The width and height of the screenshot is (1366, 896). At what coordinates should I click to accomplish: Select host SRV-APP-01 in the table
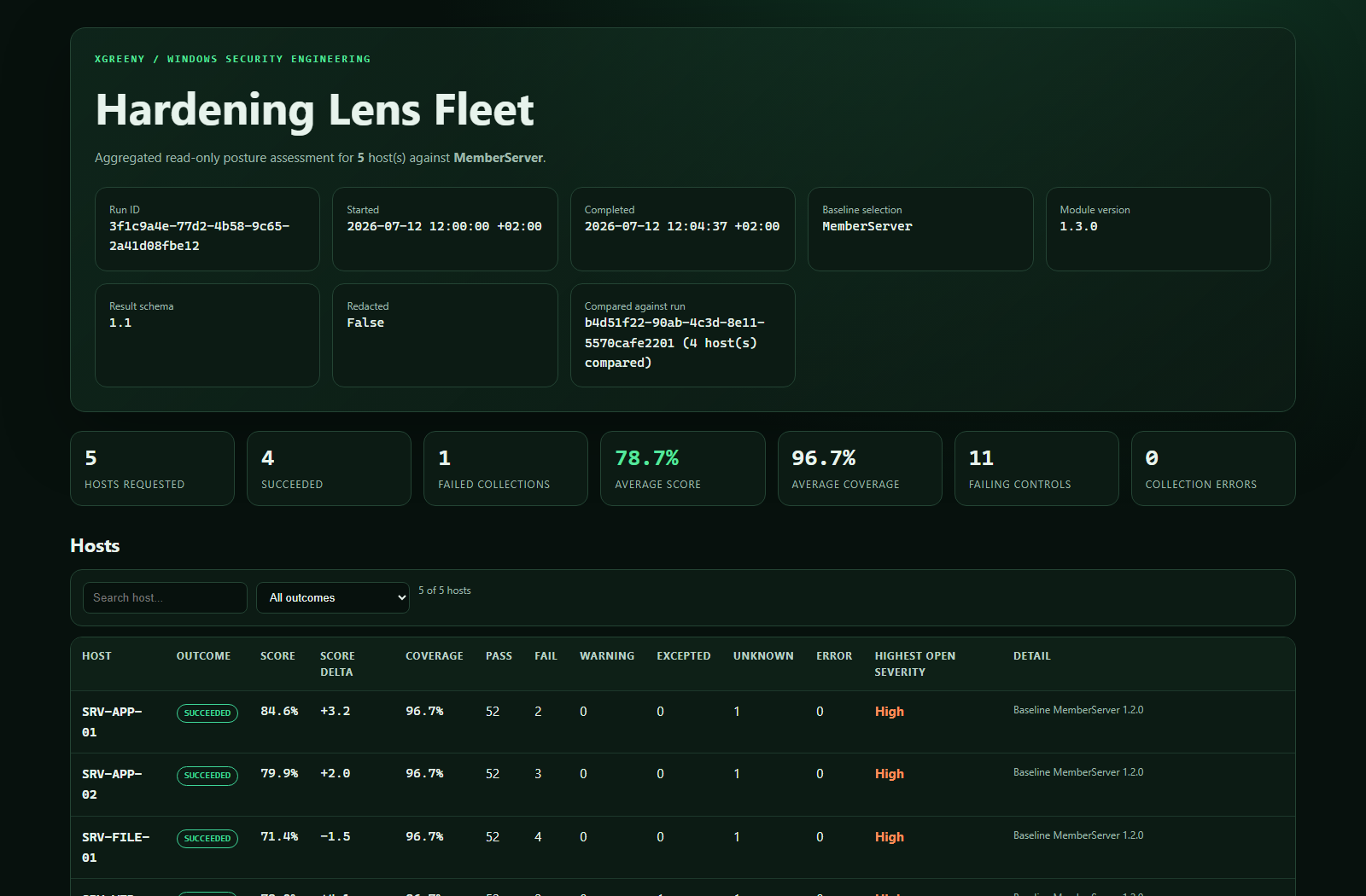point(112,722)
